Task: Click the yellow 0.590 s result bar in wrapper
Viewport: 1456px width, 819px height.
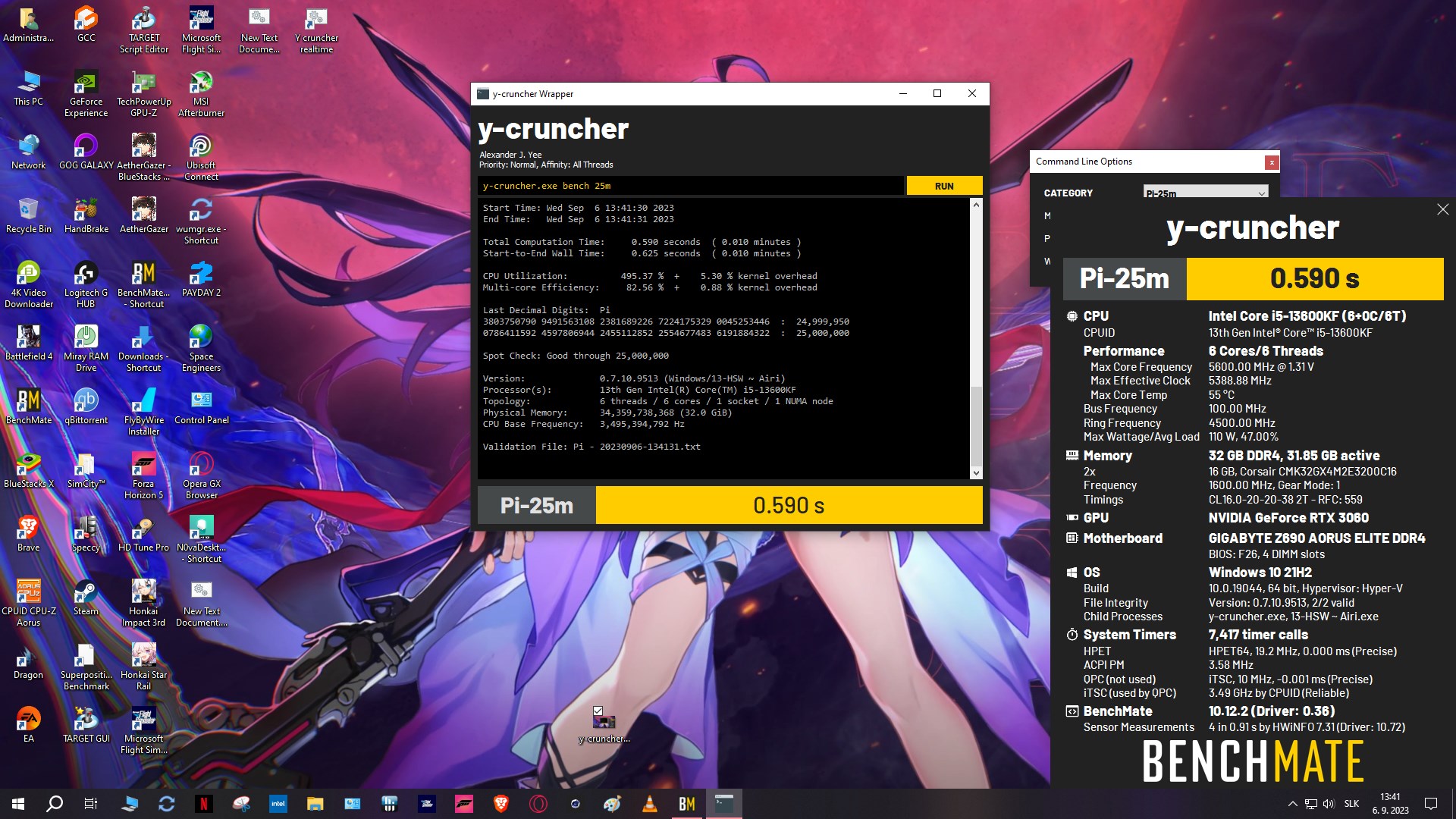Action: pos(789,505)
